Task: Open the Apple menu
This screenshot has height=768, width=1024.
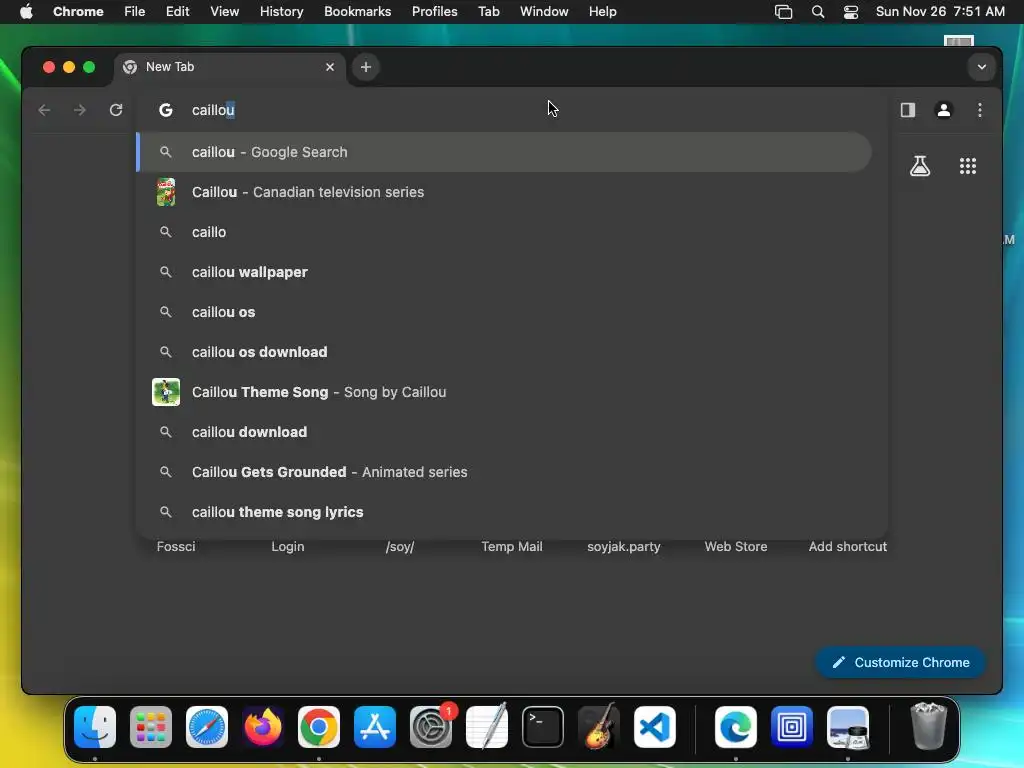Action: click(x=26, y=12)
